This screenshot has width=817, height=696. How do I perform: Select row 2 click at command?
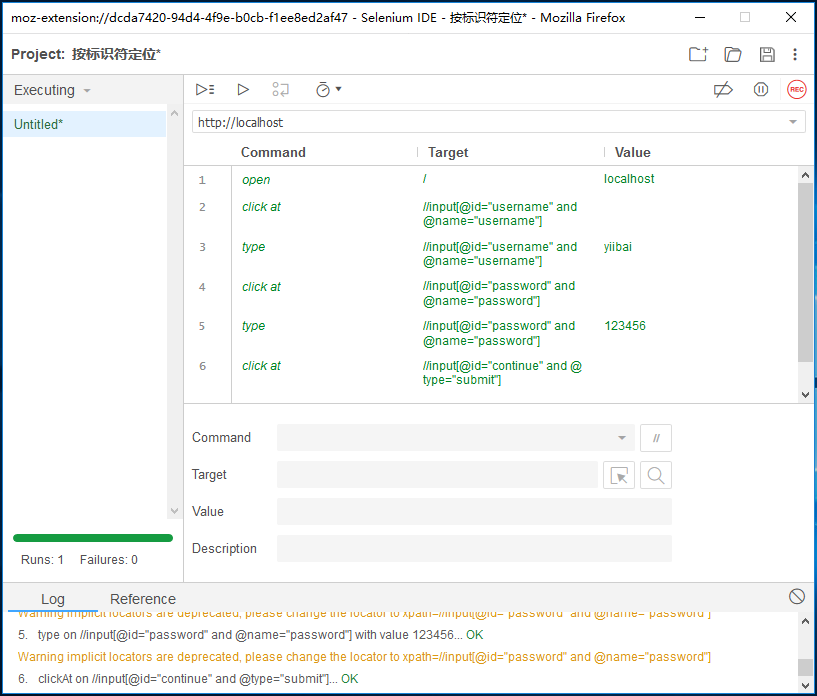coord(491,214)
